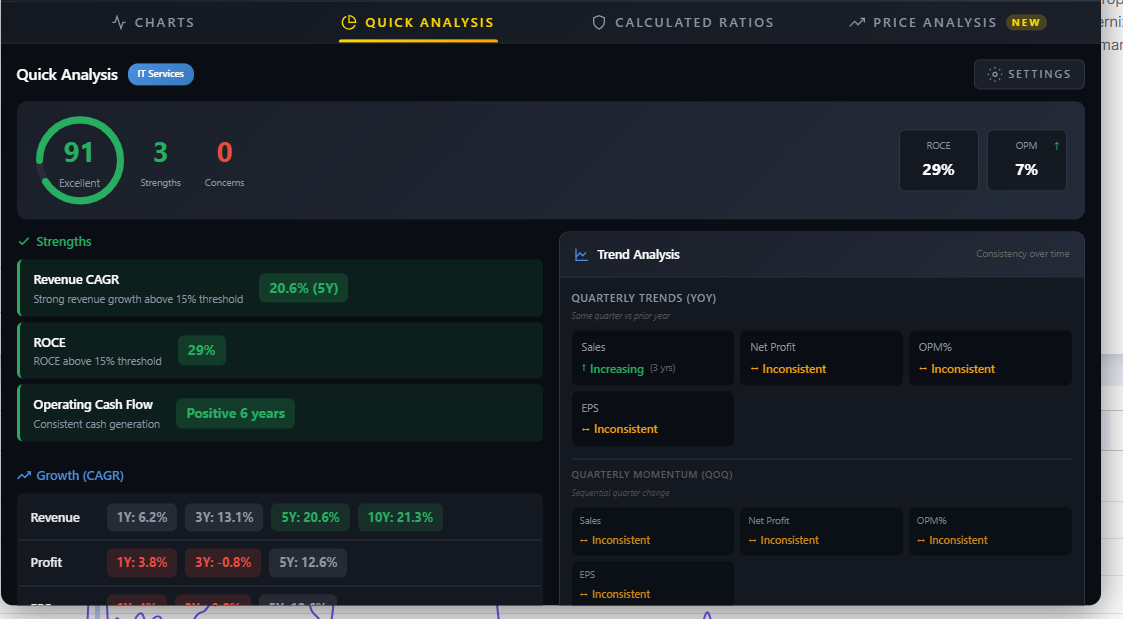Viewport: 1123px width, 619px height.
Task: Click the green up arrow on OPM card
Action: click(x=1056, y=146)
